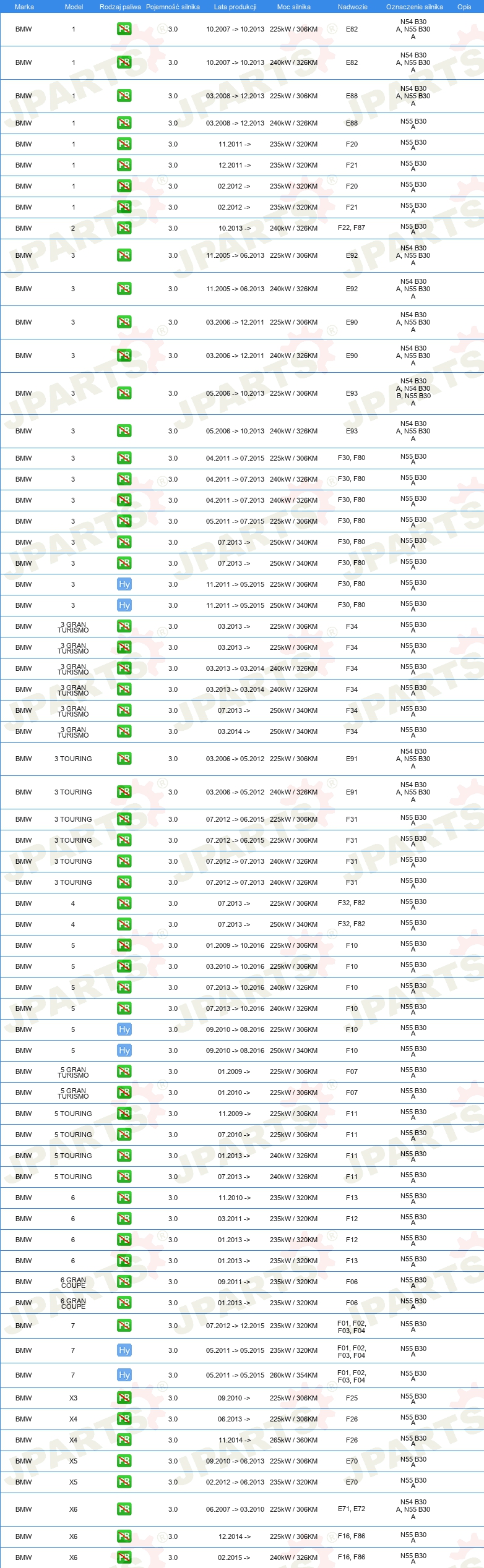Click the Rodzaj paliwa column header
Image resolution: width=484 pixels, height=1568 pixels.
pyautogui.click(x=120, y=7)
